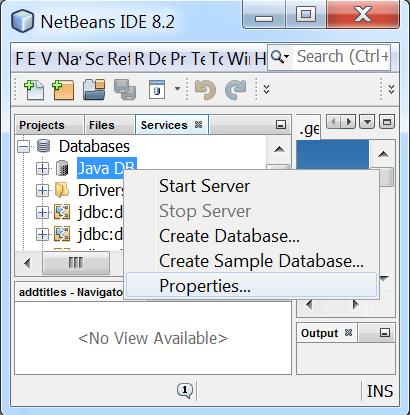Screen dimensions: 410x415
Task: Open the H (Help) menu
Action: click(x=260, y=59)
